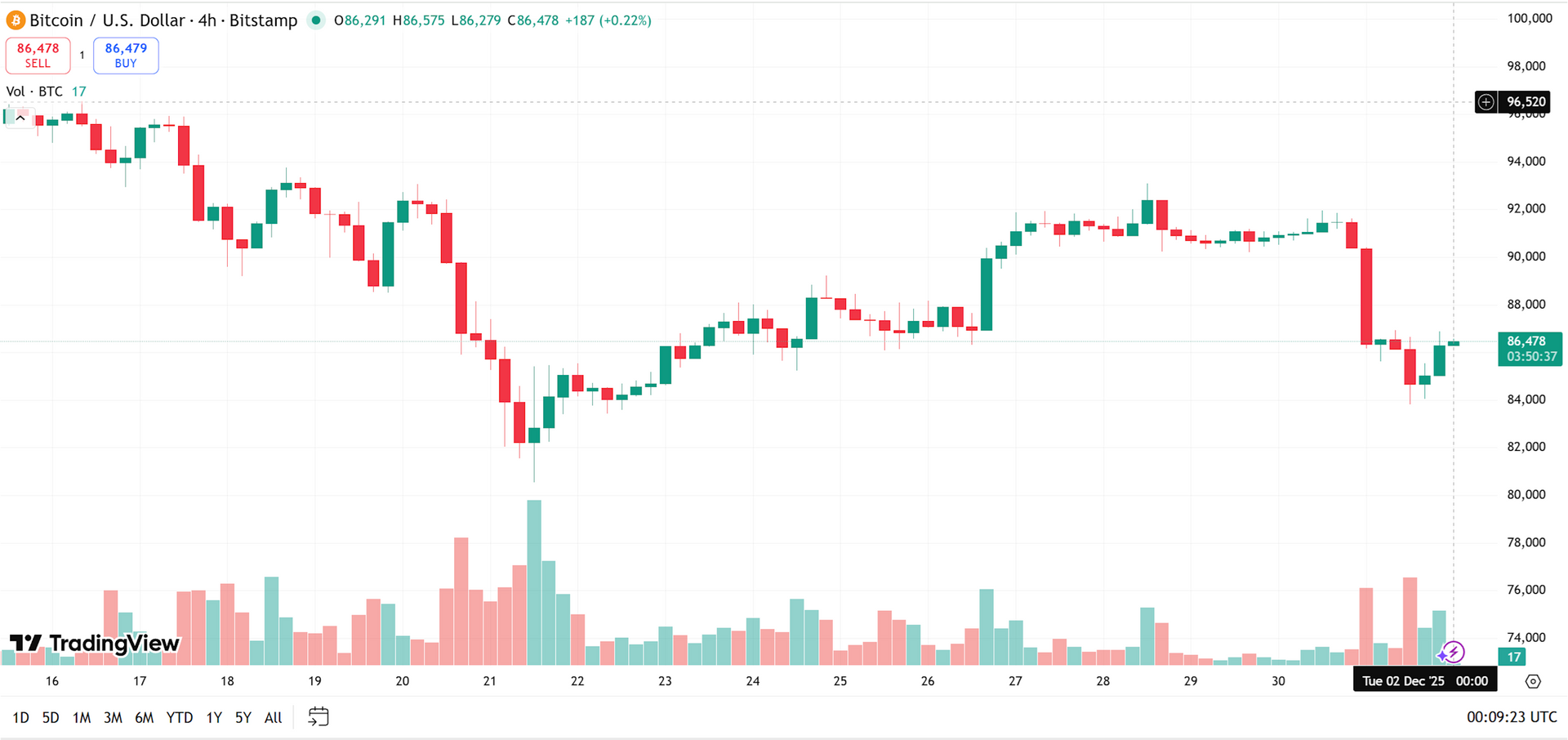Select the 1D time range
The height and width of the screenshot is (740, 1568).
20,717
